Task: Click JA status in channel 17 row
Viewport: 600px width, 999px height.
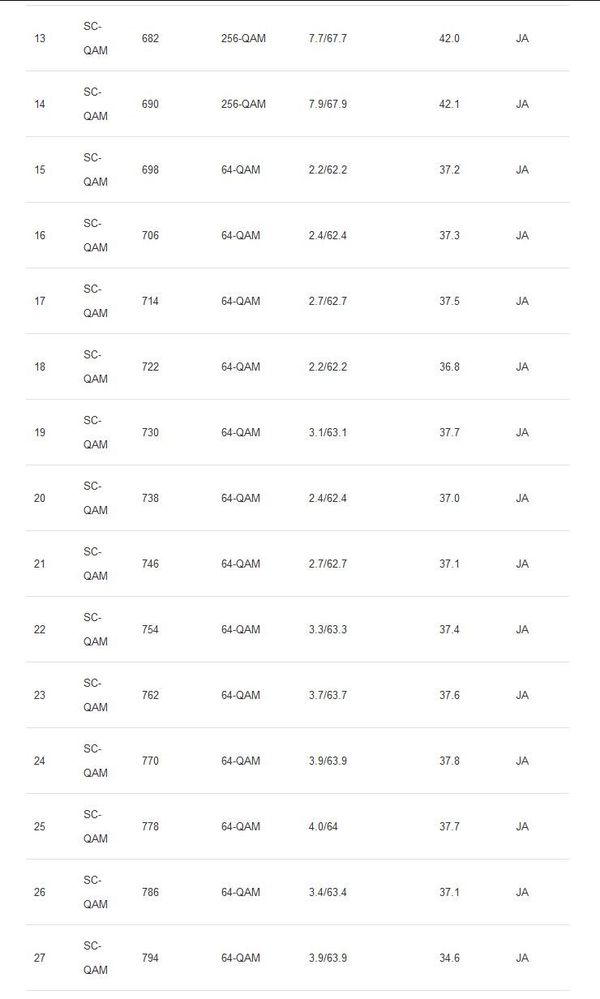Action: [522, 301]
